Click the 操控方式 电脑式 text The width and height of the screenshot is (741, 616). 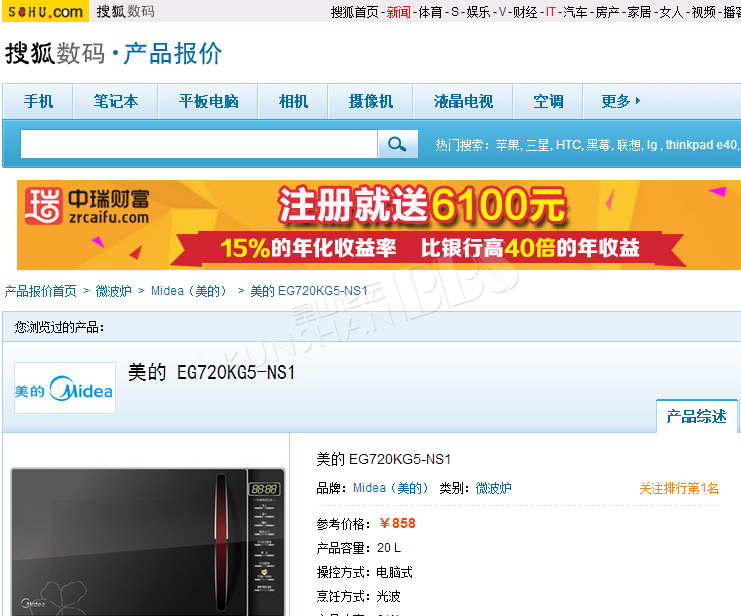click(x=364, y=573)
